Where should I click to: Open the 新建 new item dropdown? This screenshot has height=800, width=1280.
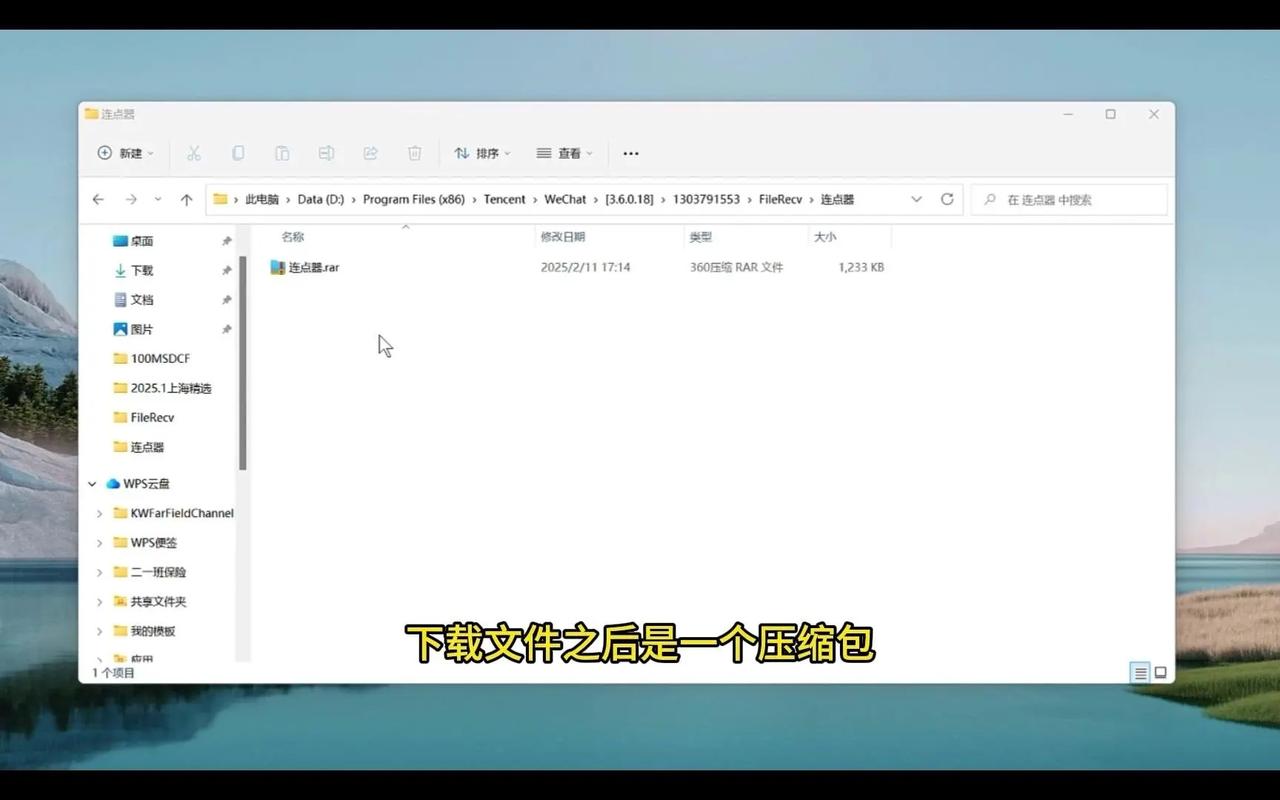pos(126,153)
